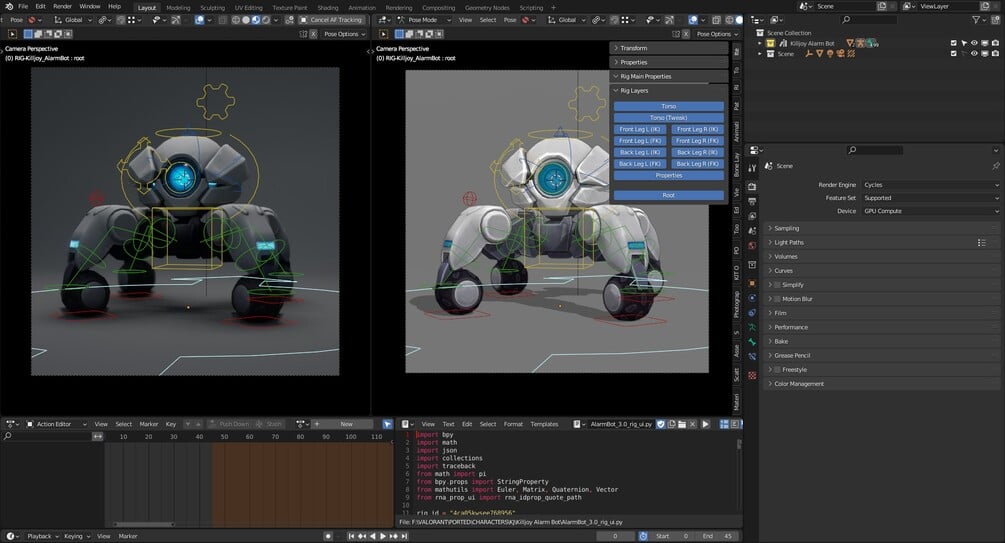The height and width of the screenshot is (543, 1005).
Task: Open the Render properties tab icon
Action: pos(752,186)
